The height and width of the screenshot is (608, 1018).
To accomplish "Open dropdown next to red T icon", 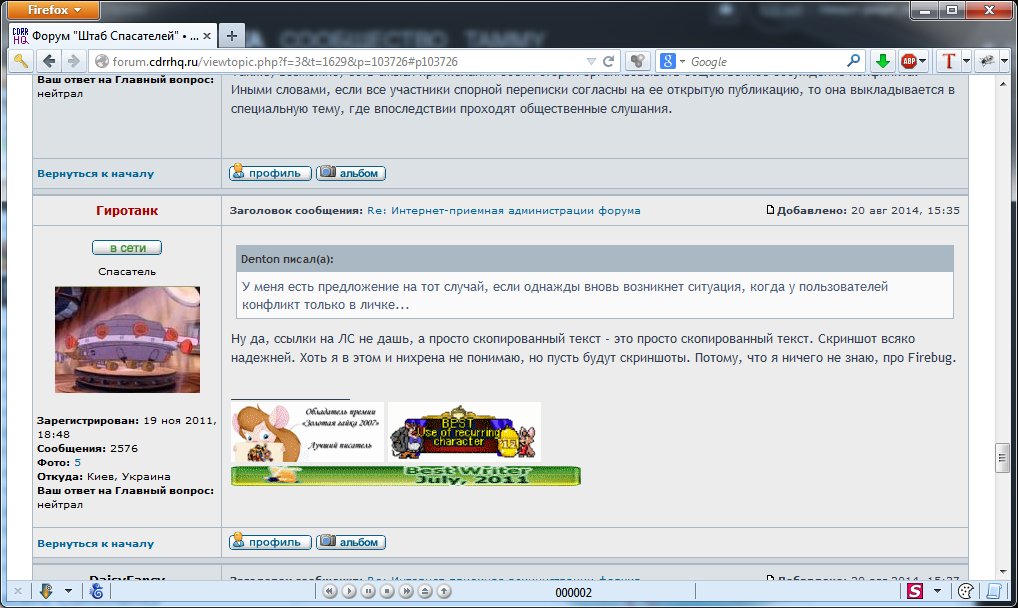I will click(966, 62).
